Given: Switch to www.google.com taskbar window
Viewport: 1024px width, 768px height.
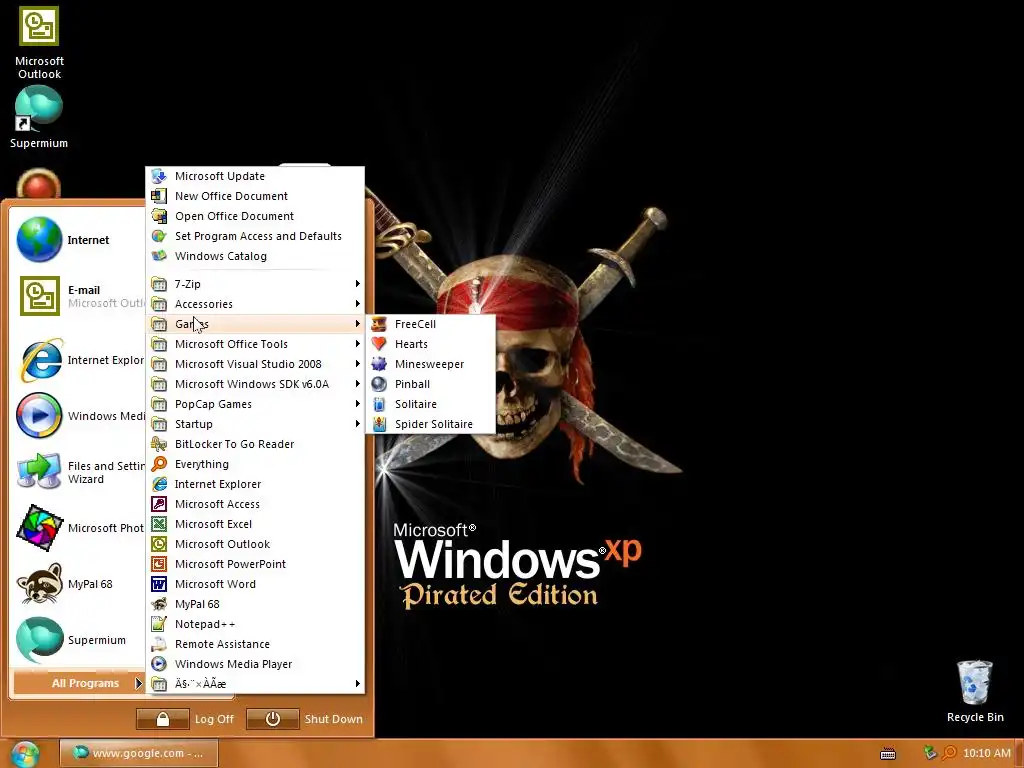Looking at the screenshot, I should pos(138,753).
